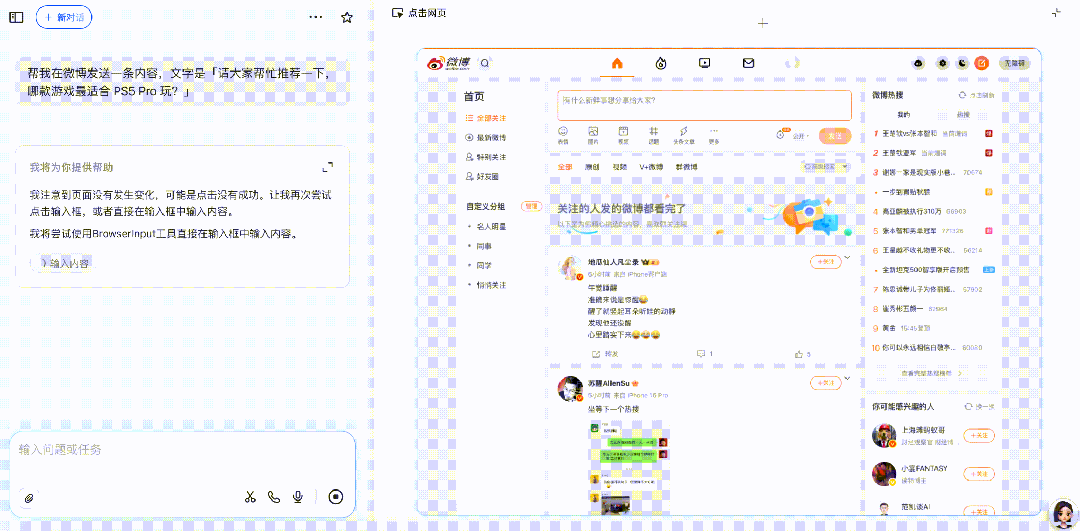1080x531 pixels.
Task: Click the orange 发送 button
Action: 835,136
